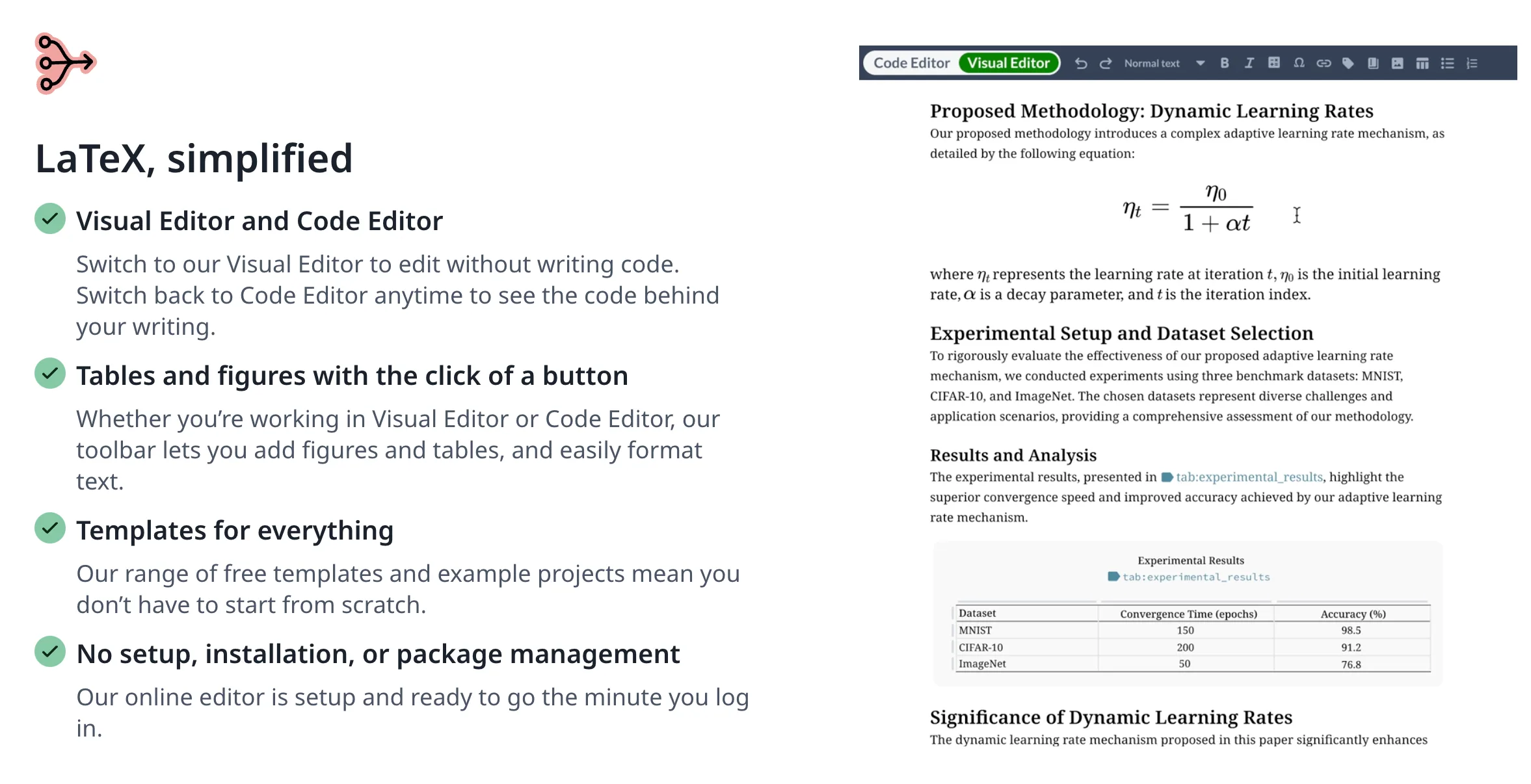
Task: Expand the paragraph style chevron
Action: coord(1199,62)
